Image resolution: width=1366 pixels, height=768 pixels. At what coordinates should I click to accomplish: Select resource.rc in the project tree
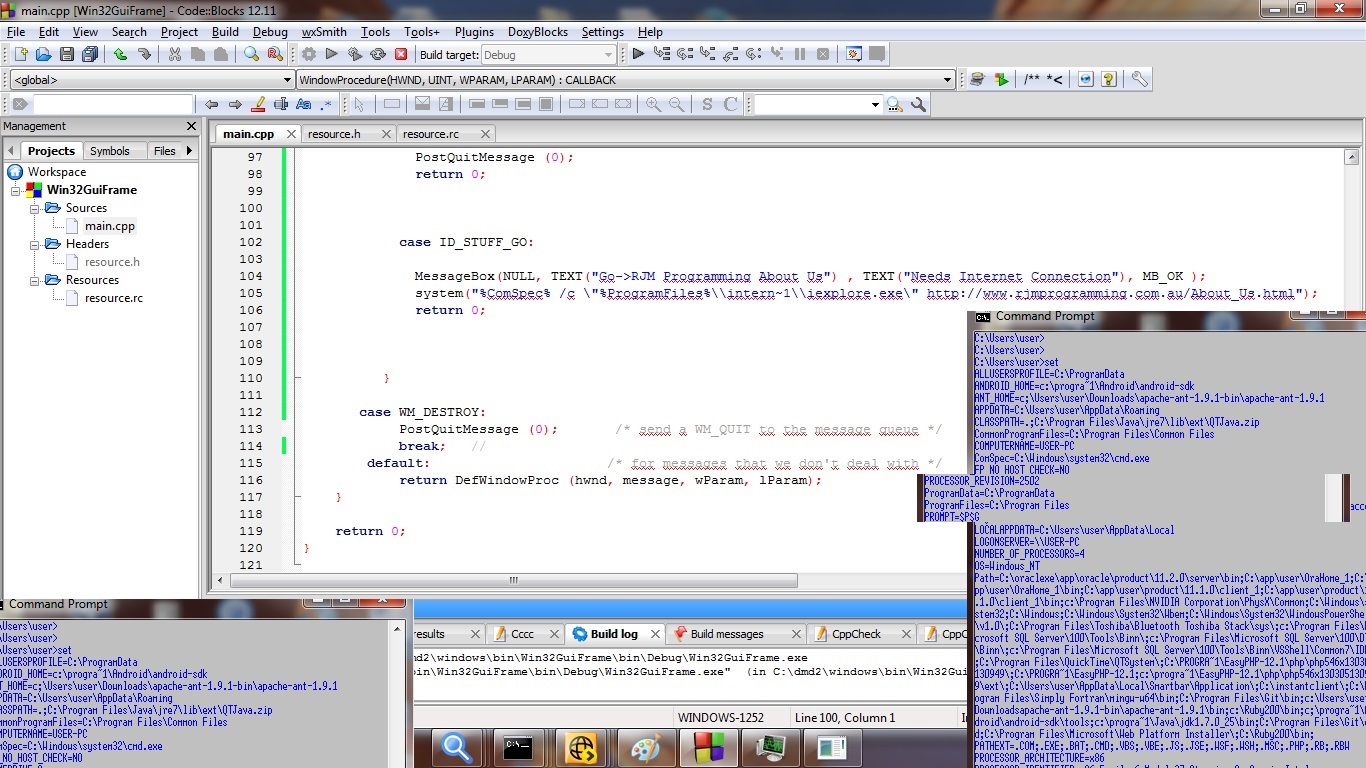click(113, 298)
